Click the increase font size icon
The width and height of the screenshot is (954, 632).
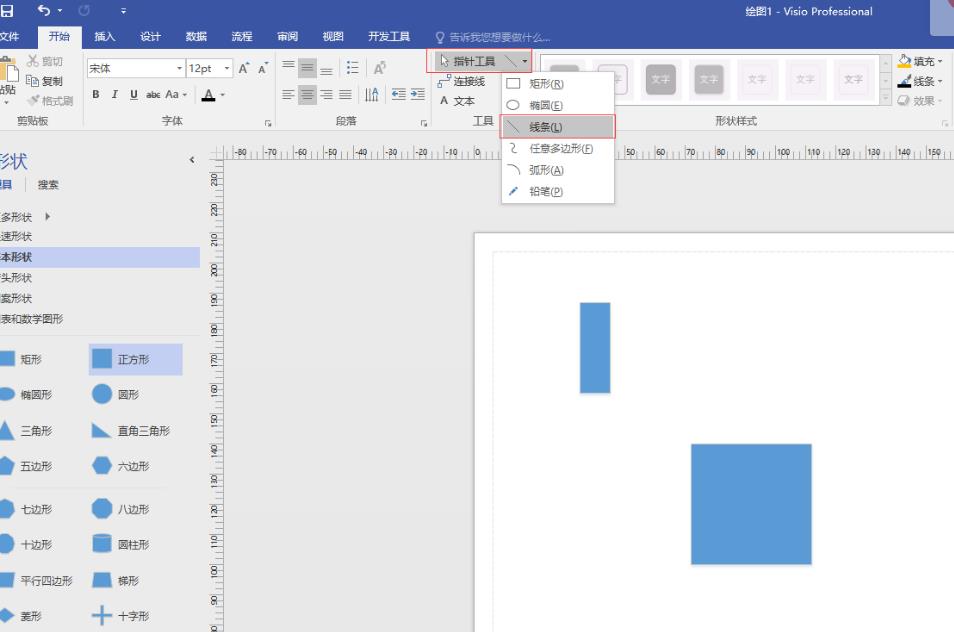pyautogui.click(x=243, y=68)
